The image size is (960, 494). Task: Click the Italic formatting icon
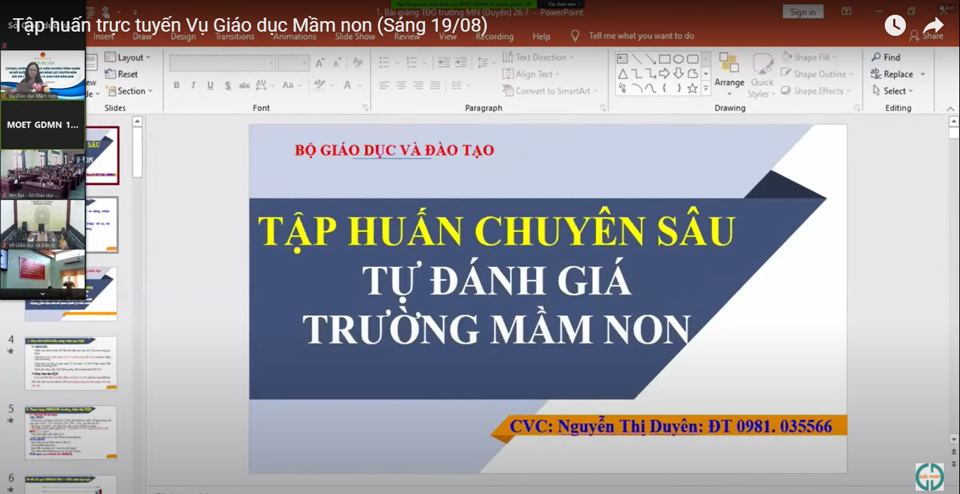(x=191, y=86)
